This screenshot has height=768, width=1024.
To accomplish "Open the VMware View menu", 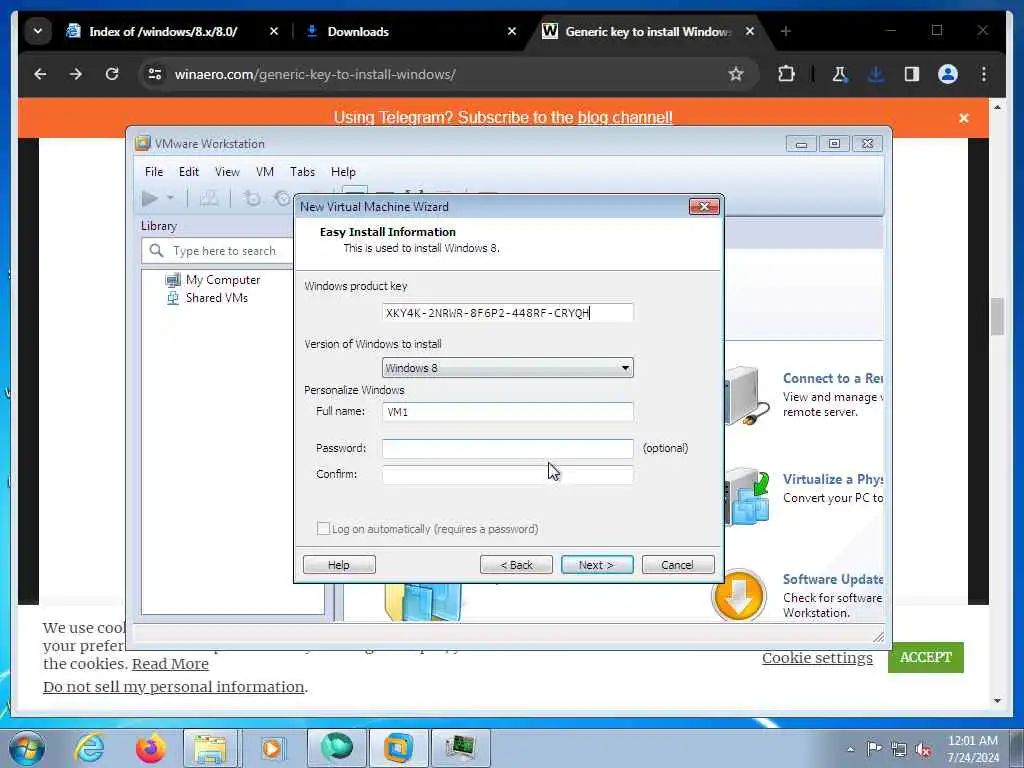I will (227, 172).
